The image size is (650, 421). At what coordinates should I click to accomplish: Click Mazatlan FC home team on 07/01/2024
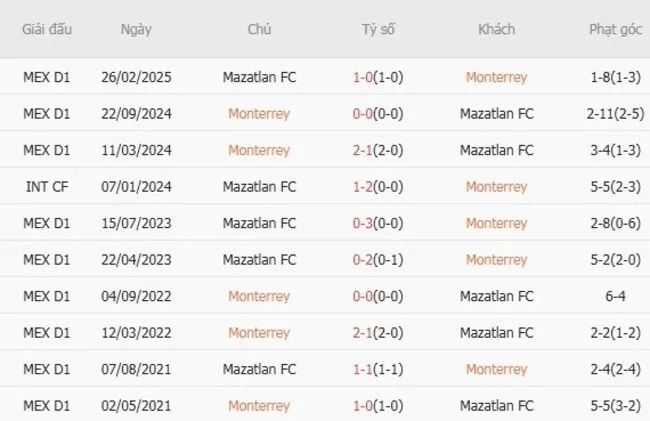click(x=259, y=186)
